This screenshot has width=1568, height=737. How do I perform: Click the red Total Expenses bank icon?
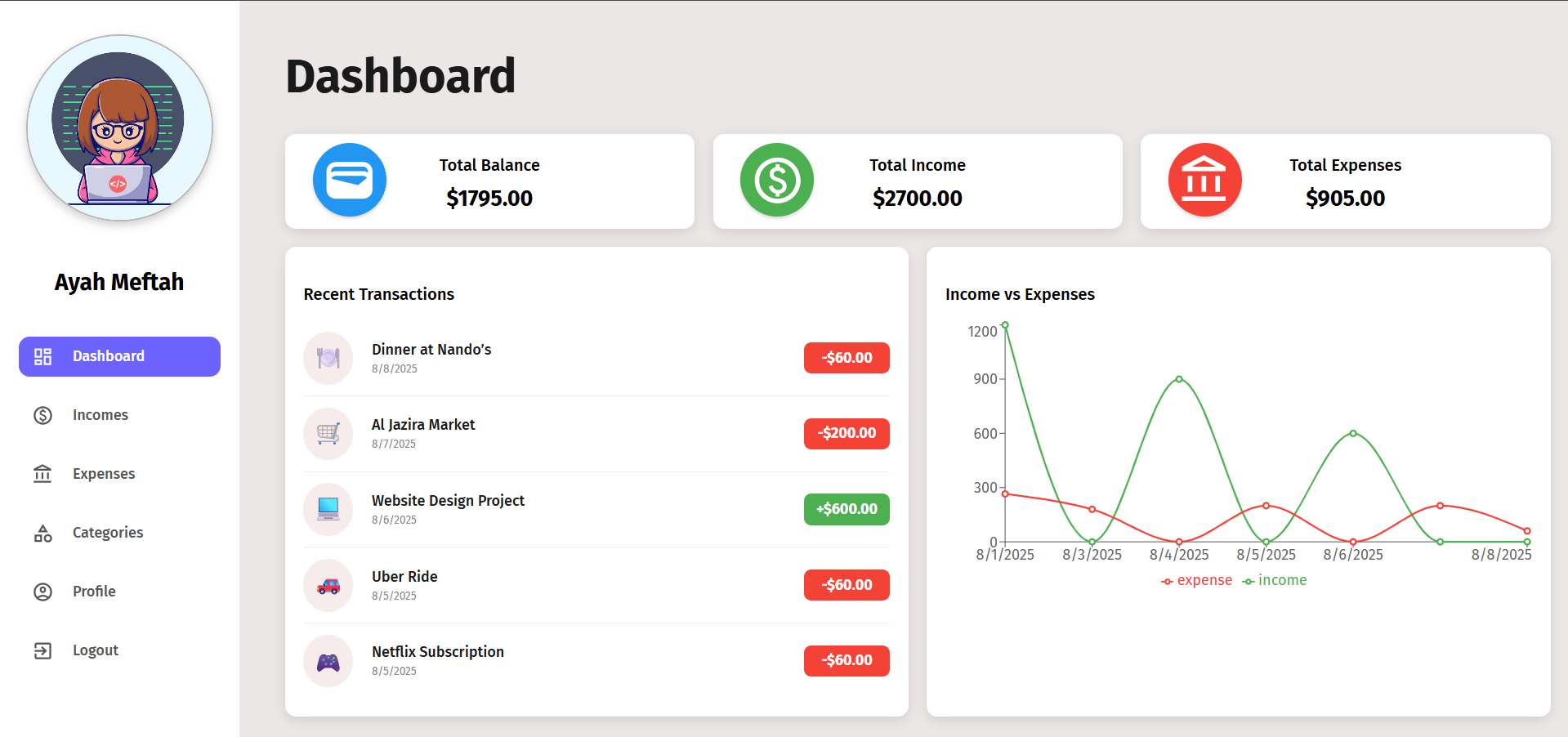tap(1204, 180)
